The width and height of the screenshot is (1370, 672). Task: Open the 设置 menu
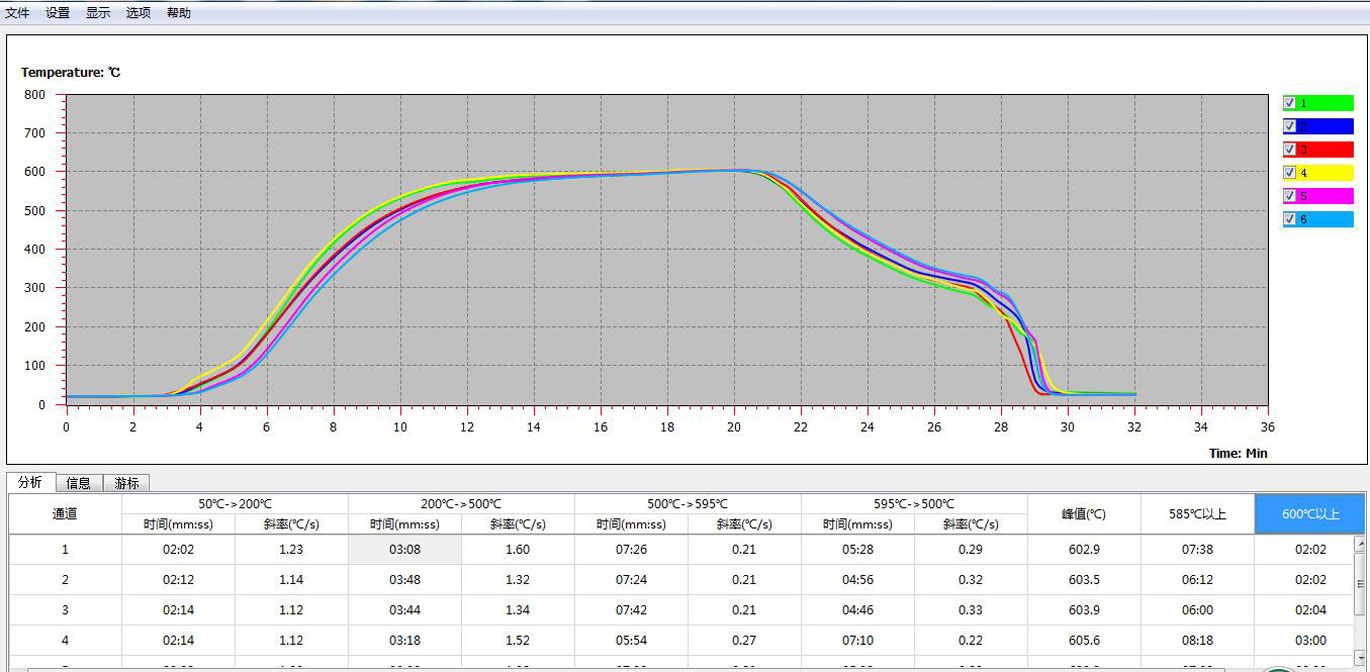click(58, 13)
